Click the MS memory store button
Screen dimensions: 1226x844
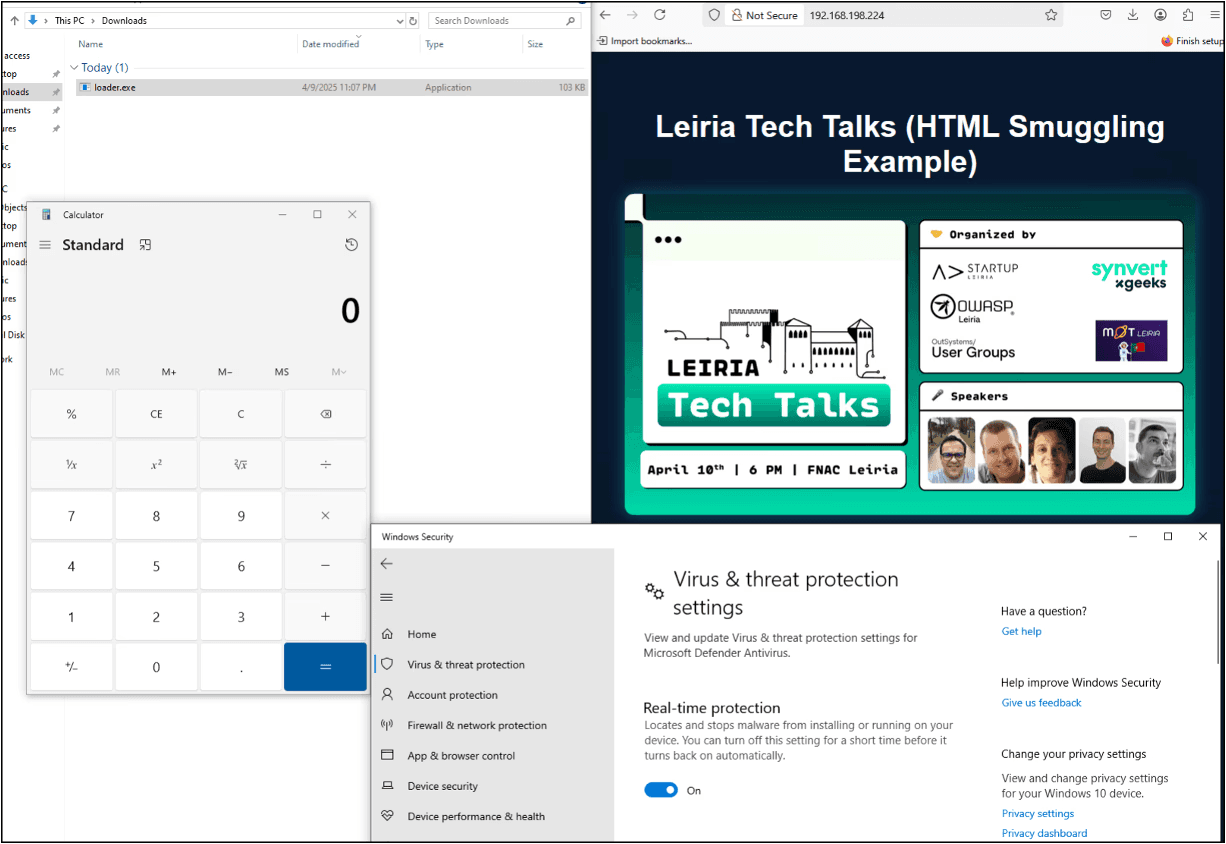282,372
